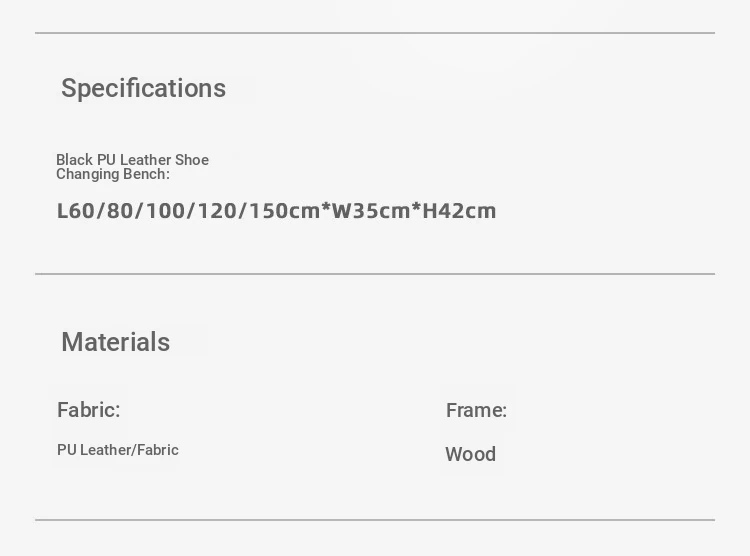Image resolution: width=750 pixels, height=556 pixels.
Task: Click the PU Leather/Fabric value
Action: (x=118, y=450)
